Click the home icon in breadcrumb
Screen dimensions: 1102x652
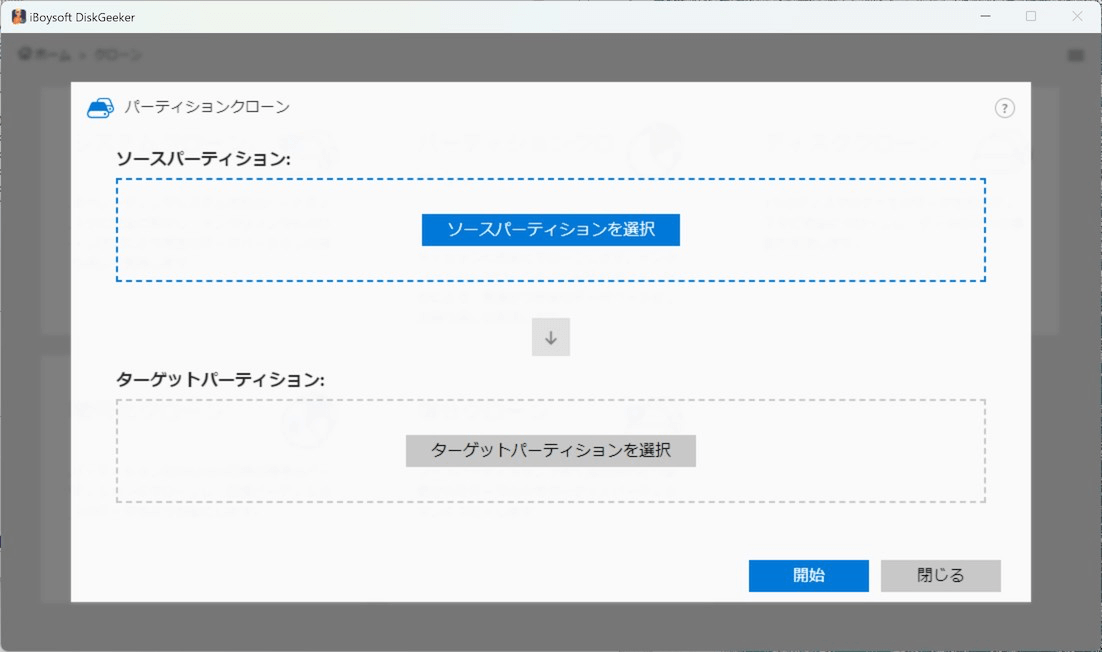pos(25,54)
